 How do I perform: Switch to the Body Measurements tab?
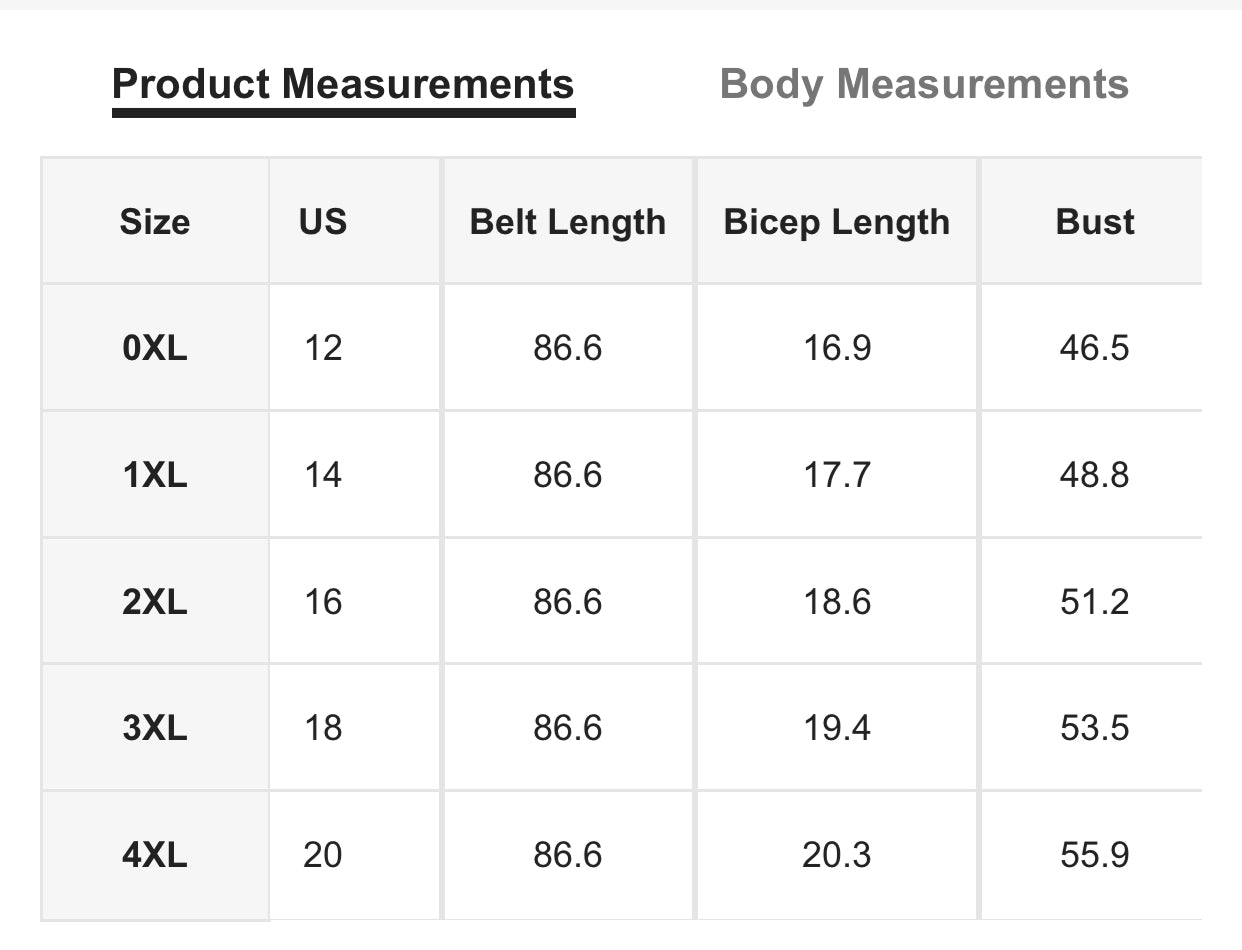(x=924, y=84)
